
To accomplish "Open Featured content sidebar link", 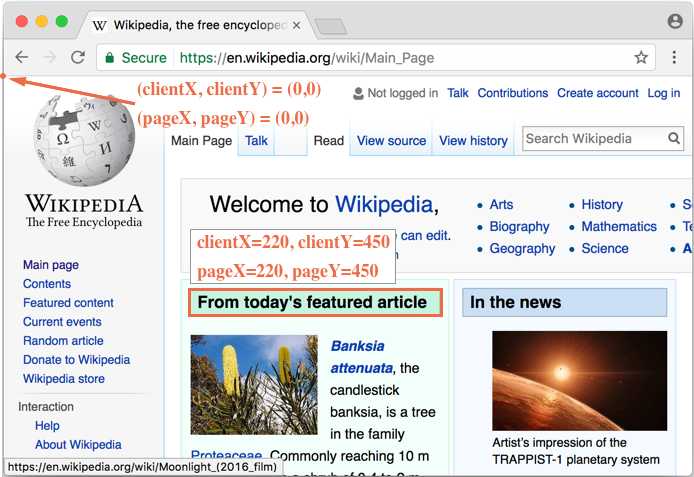I will [68, 303].
